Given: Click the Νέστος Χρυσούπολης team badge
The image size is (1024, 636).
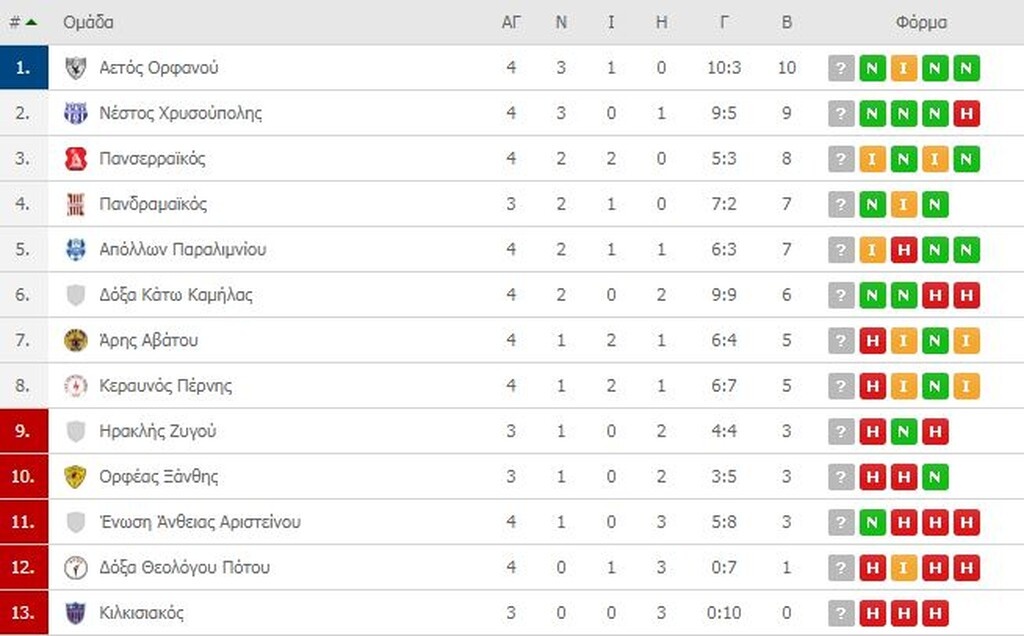Looking at the screenshot, I should click(74, 112).
